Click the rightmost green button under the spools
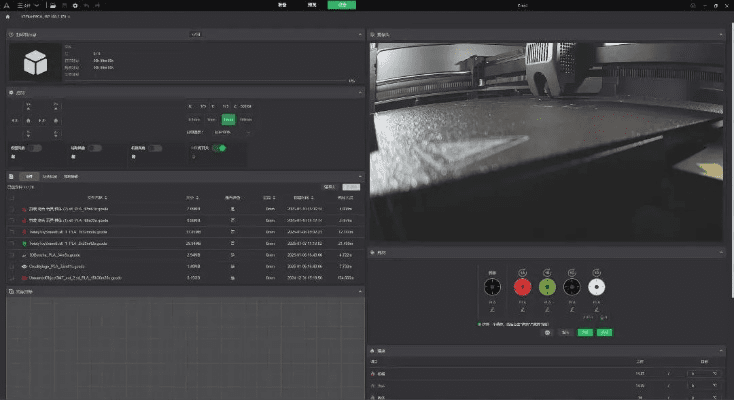This screenshot has height=400, width=734. point(604,332)
